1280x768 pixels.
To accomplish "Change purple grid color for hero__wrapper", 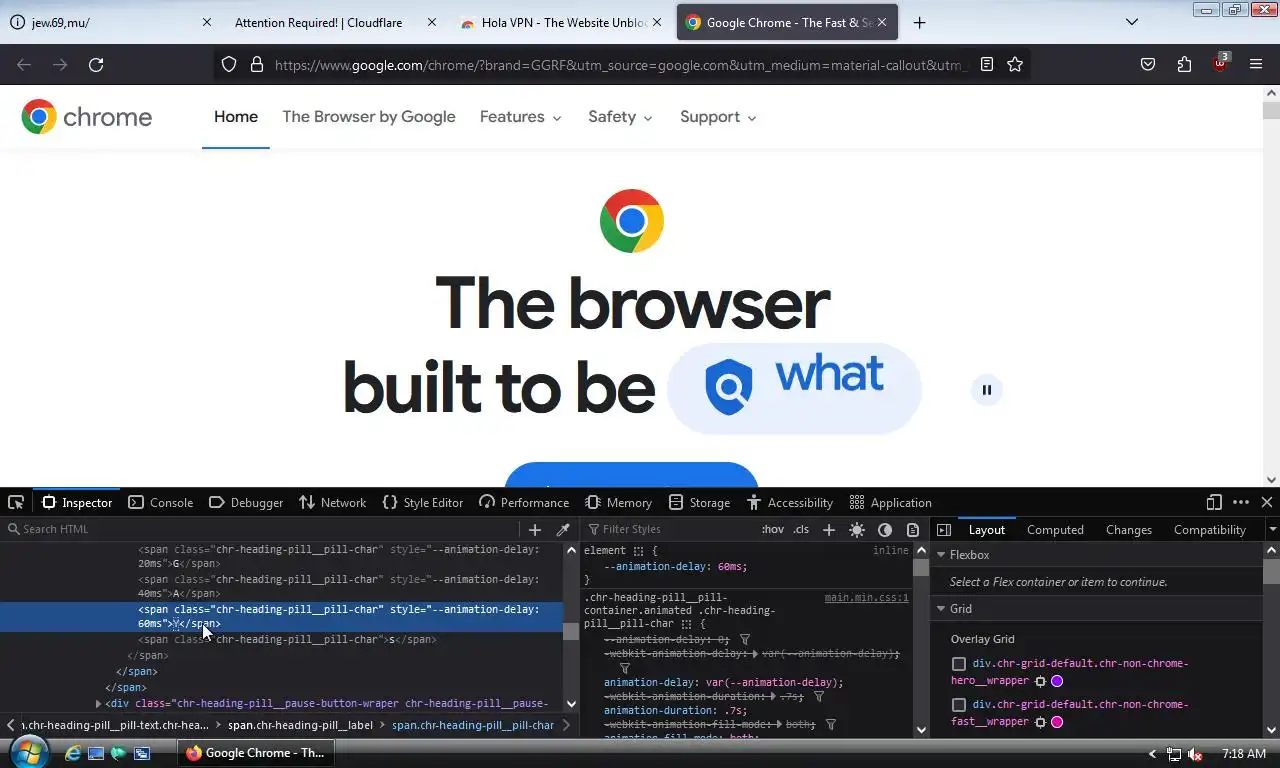I will click(1057, 681).
